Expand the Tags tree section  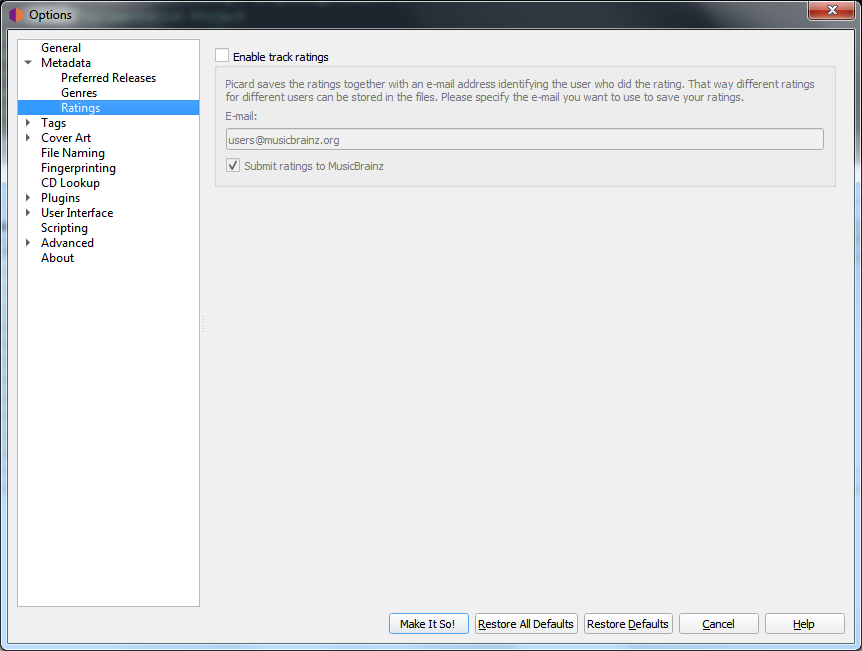coord(28,123)
